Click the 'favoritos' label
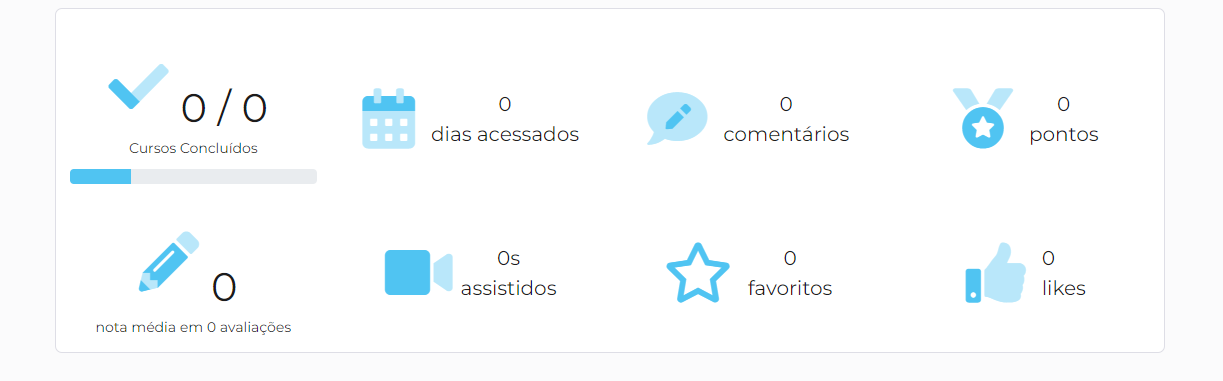This screenshot has height=381, width=1223. pos(790,289)
